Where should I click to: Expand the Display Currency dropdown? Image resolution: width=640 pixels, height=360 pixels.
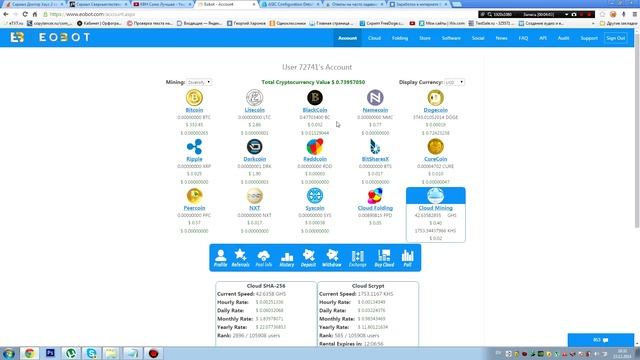454,82
